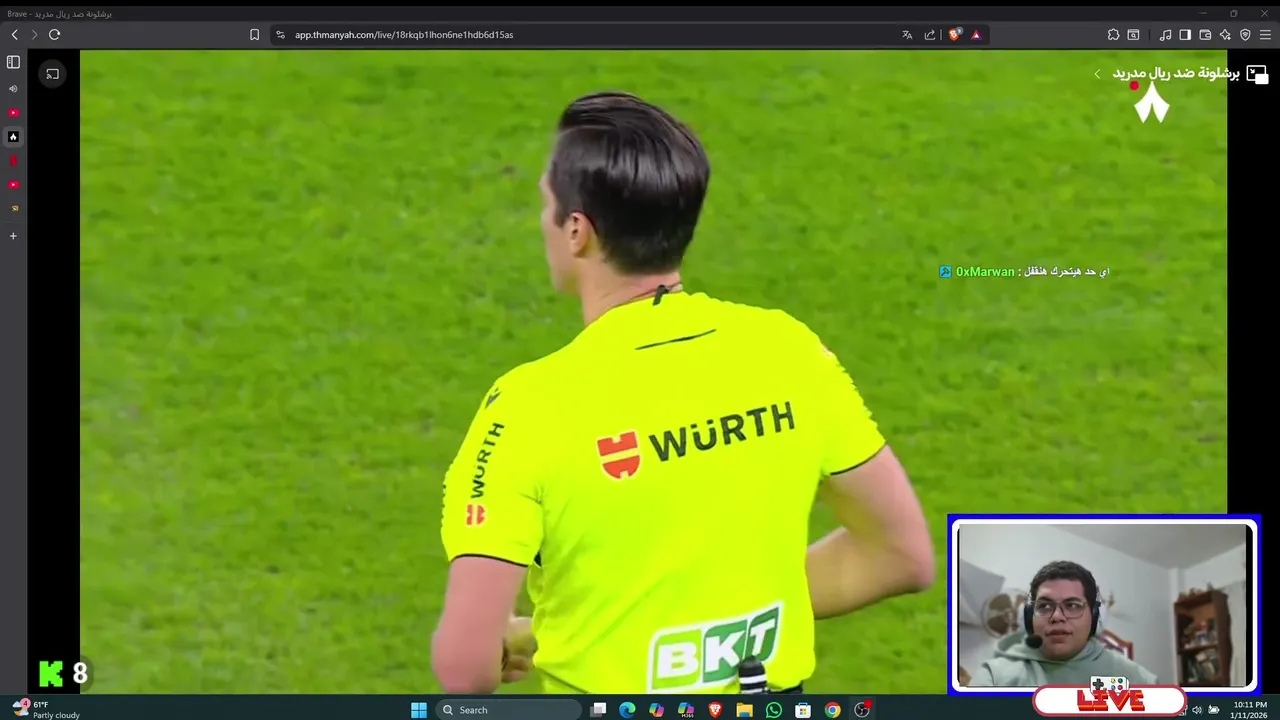The width and height of the screenshot is (1280, 720).
Task: Toggle the browser sidebar panel icon
Action: click(x=1185, y=34)
